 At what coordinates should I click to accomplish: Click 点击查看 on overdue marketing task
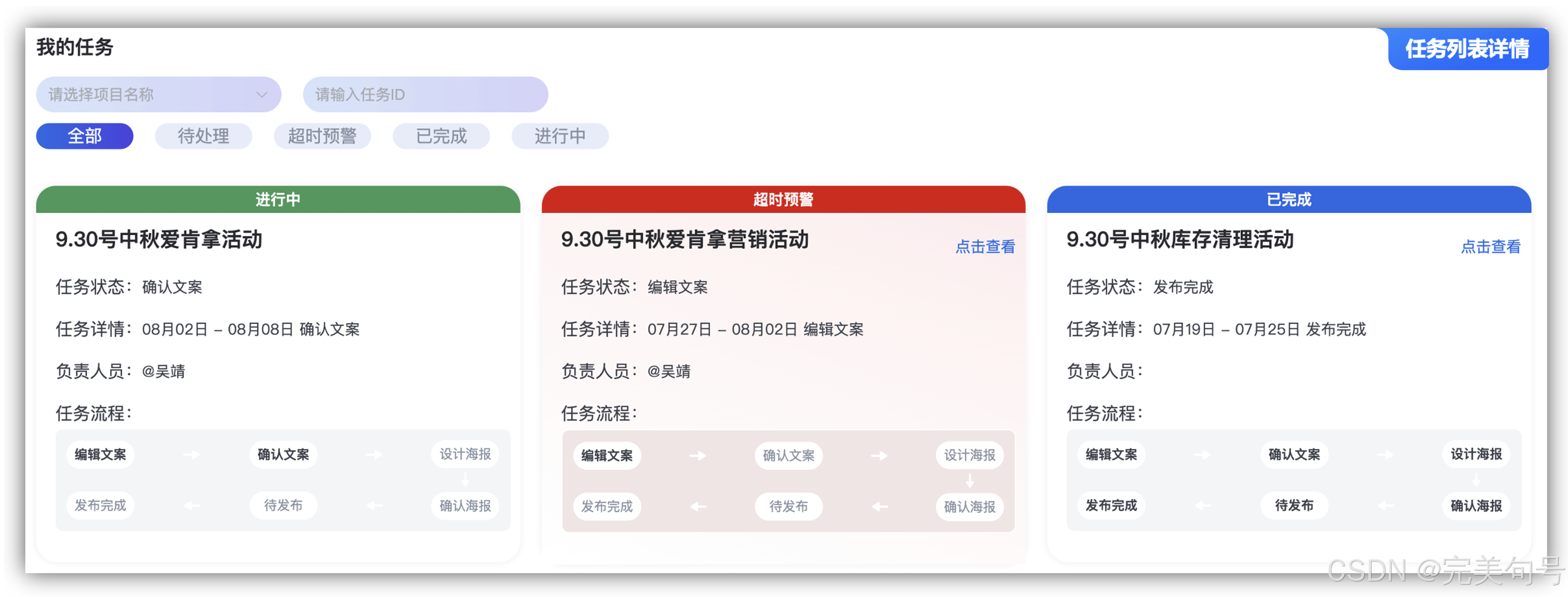[x=985, y=246]
